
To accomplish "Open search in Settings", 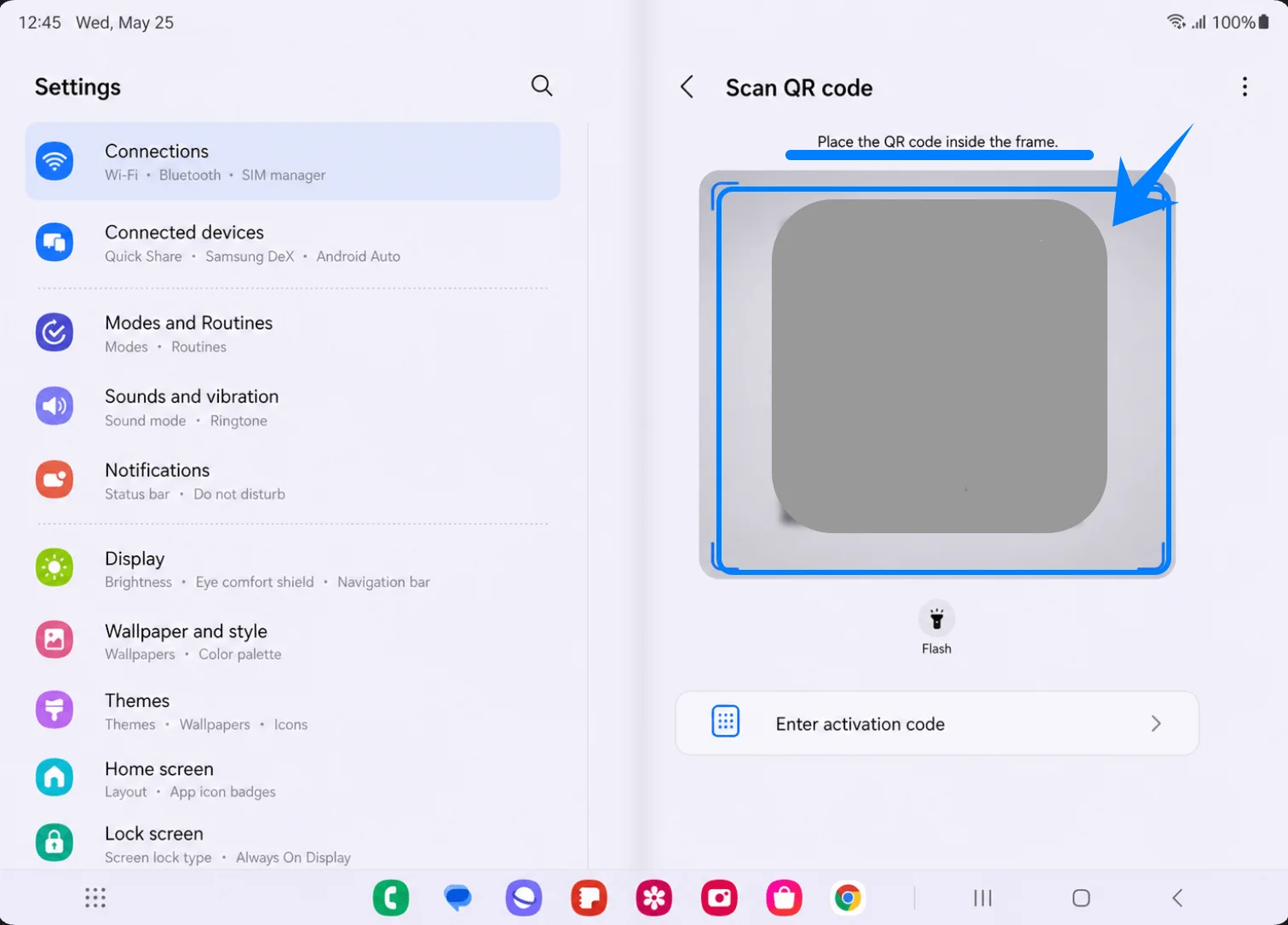I will tap(542, 86).
